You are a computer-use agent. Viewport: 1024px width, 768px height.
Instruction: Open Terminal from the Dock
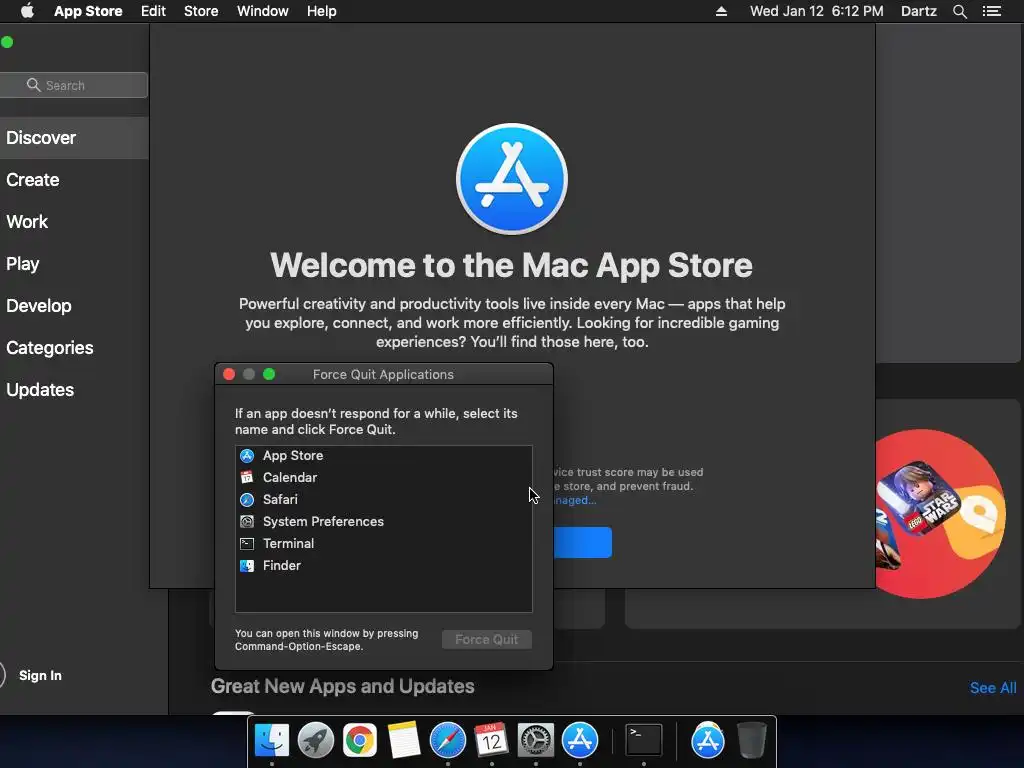click(644, 740)
